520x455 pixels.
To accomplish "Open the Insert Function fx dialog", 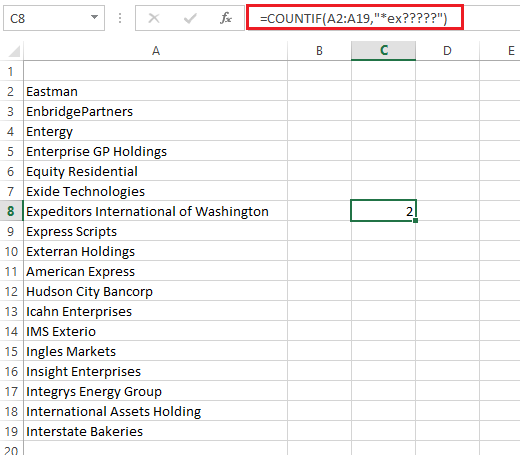I will pyautogui.click(x=226, y=18).
